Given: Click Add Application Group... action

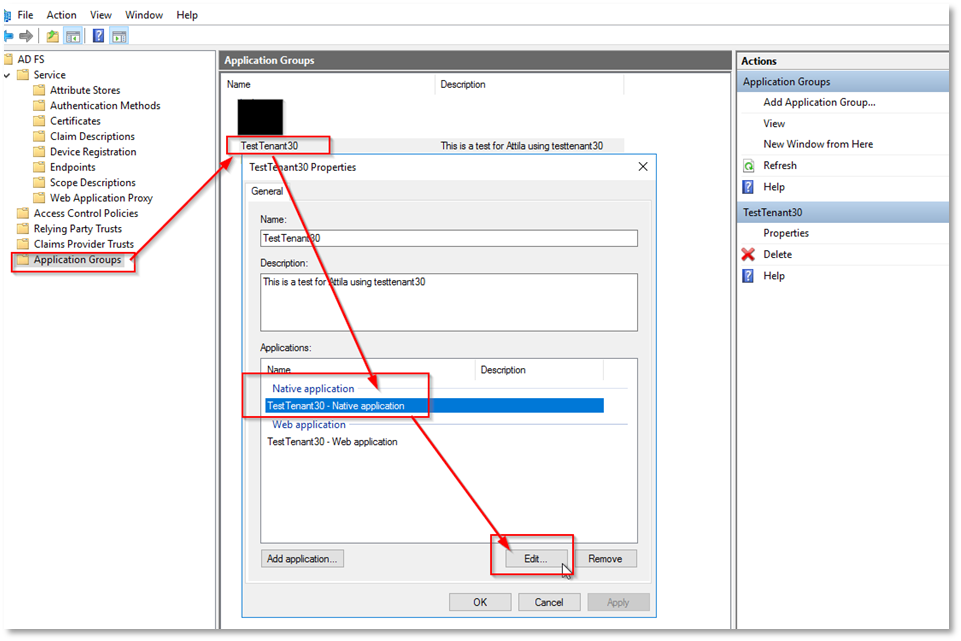Looking at the screenshot, I should click(x=819, y=102).
